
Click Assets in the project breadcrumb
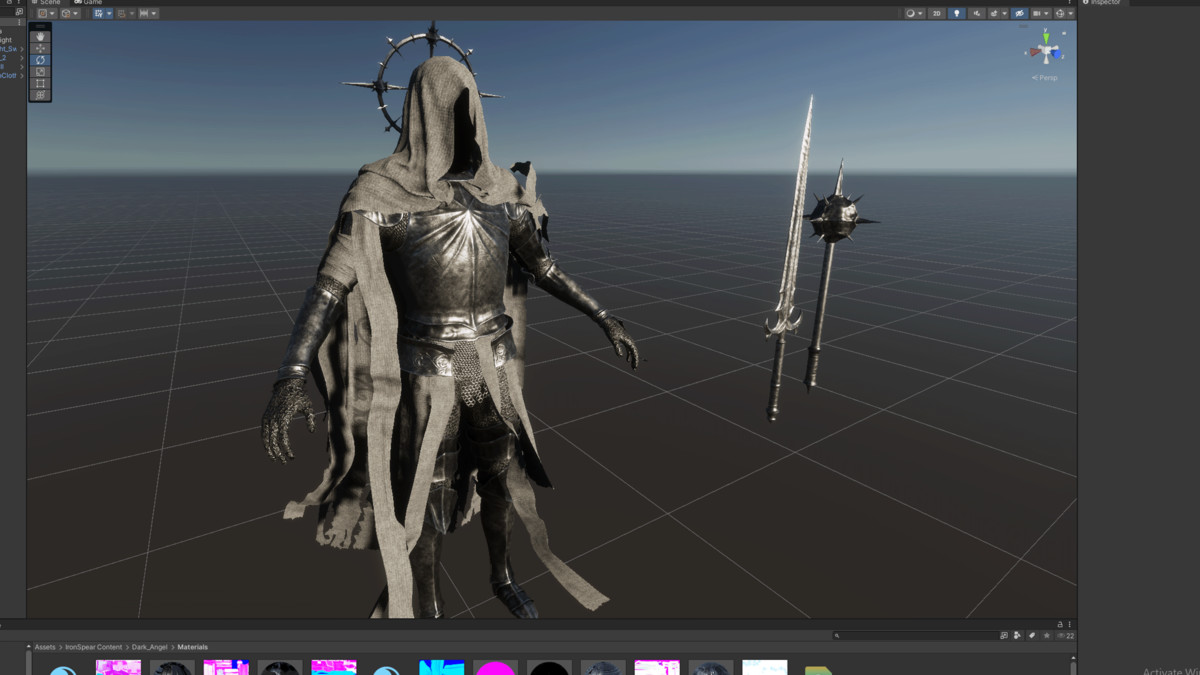(45, 647)
